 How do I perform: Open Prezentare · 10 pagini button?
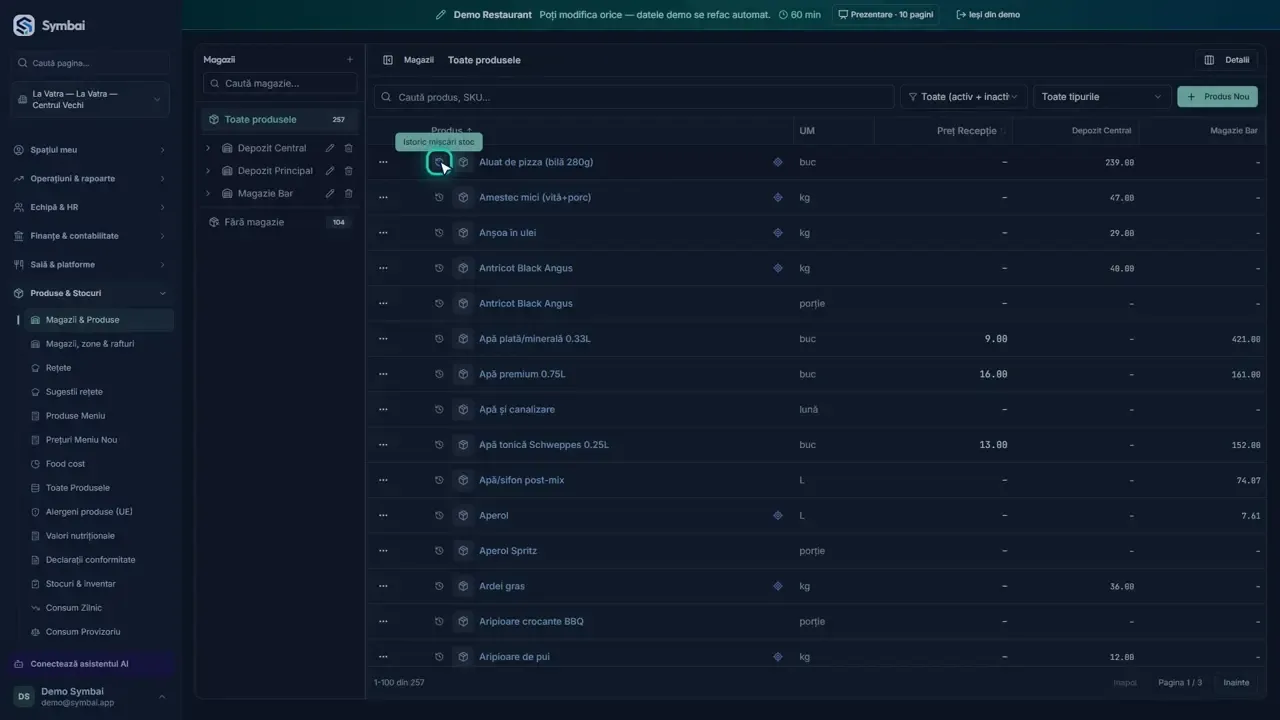click(885, 15)
